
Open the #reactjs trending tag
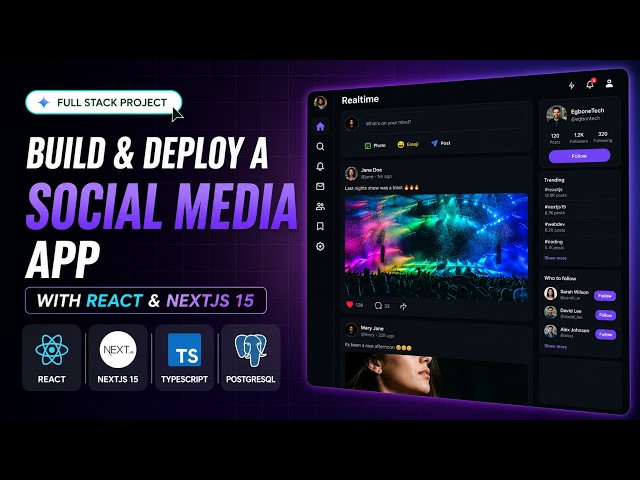[x=555, y=192]
